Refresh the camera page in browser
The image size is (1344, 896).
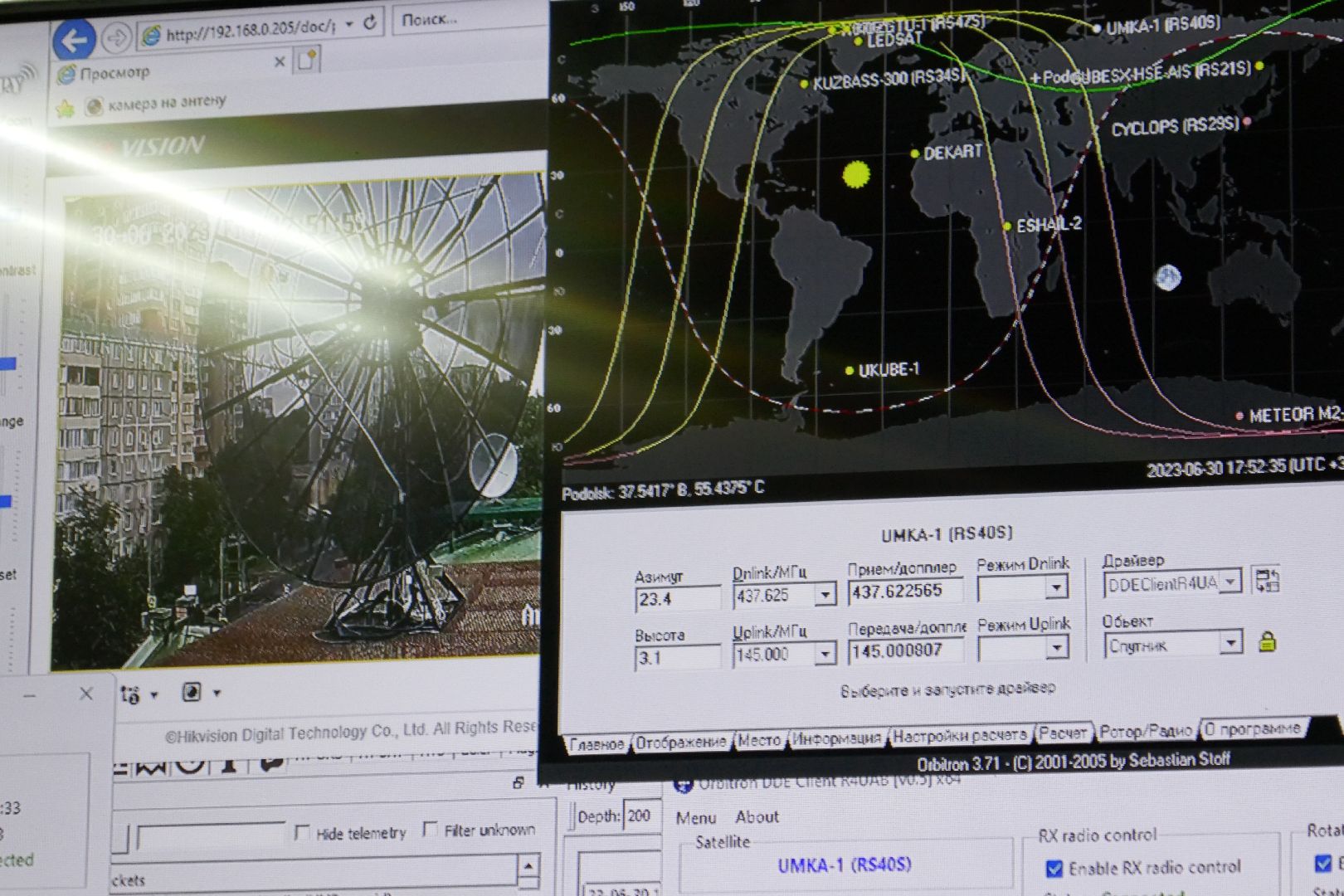pos(371,23)
